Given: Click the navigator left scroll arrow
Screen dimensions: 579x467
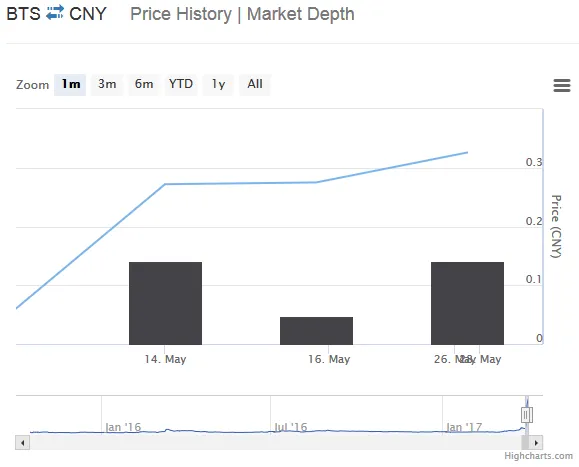Looking at the screenshot, I should [23, 442].
